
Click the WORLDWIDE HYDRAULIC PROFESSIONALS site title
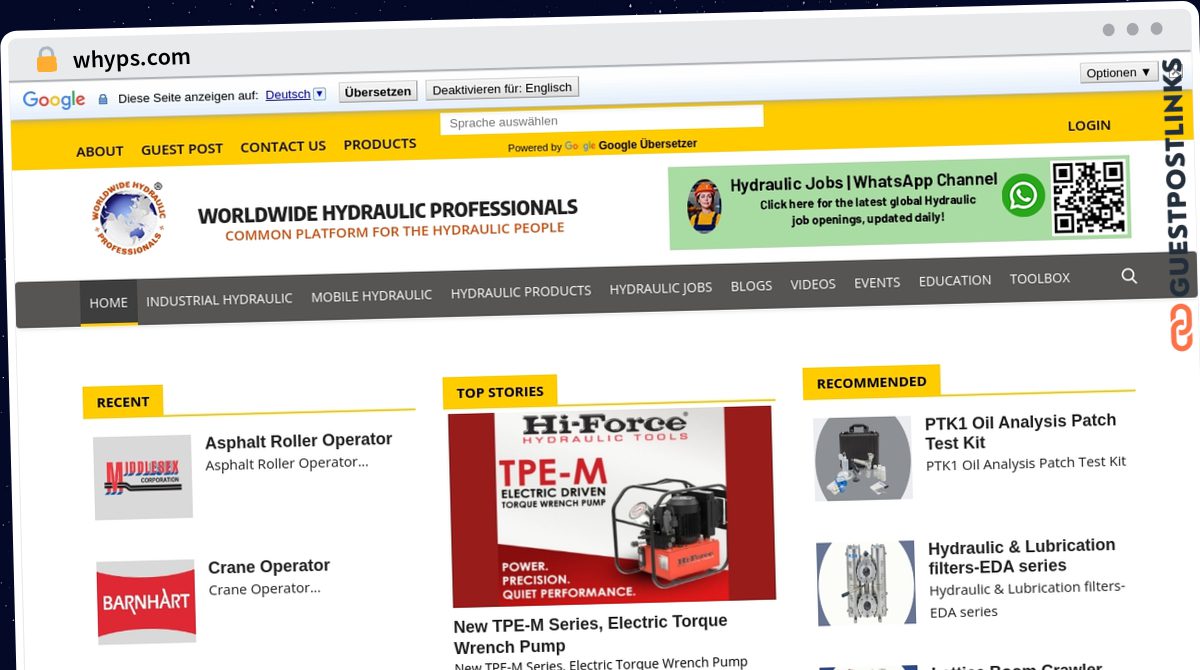click(388, 212)
